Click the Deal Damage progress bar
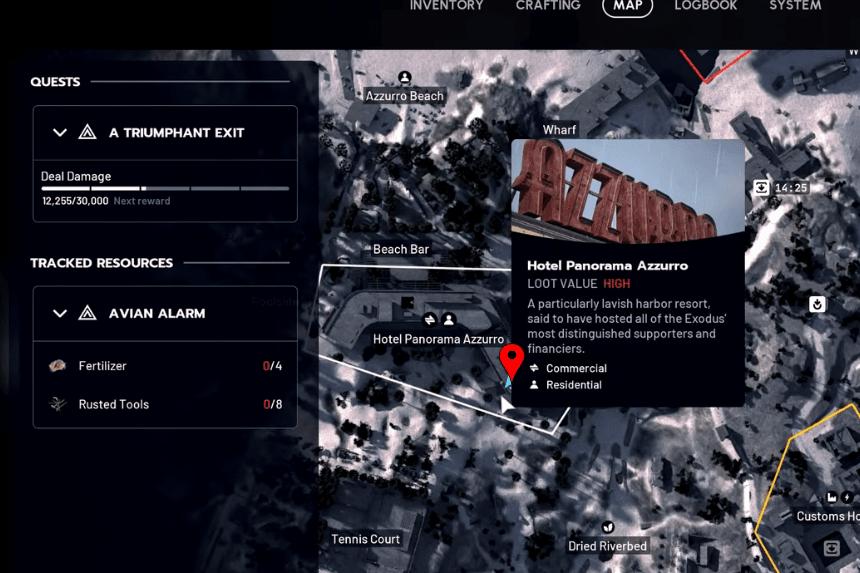Viewport: 860px width, 573px height. coord(165,188)
